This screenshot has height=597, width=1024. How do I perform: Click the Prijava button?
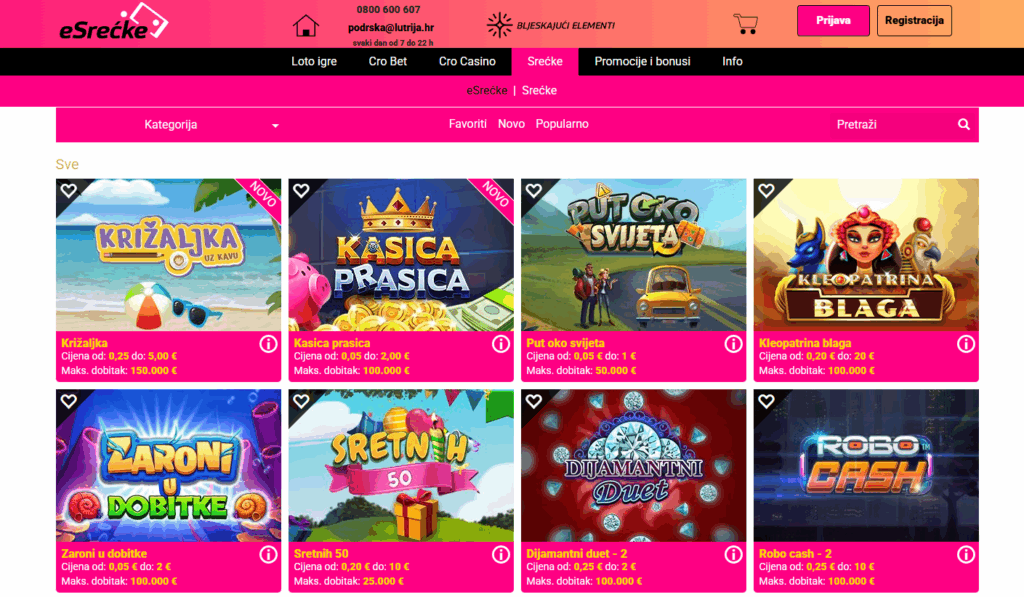[833, 20]
